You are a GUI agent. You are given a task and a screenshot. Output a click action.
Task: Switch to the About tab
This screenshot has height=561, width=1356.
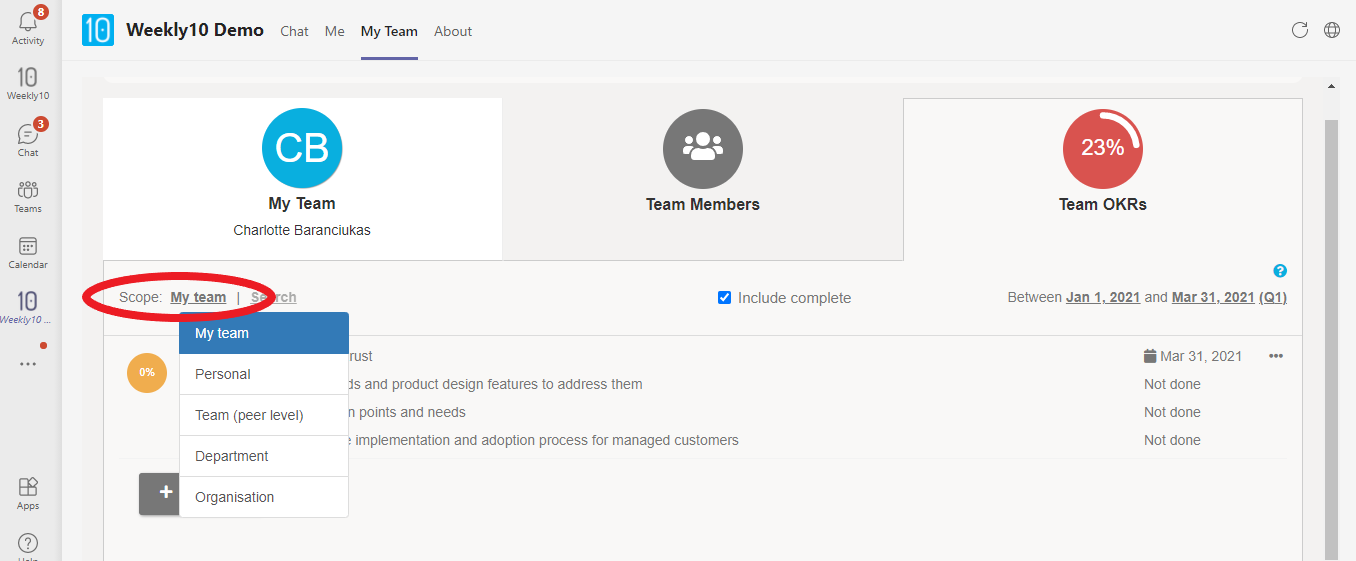click(453, 31)
